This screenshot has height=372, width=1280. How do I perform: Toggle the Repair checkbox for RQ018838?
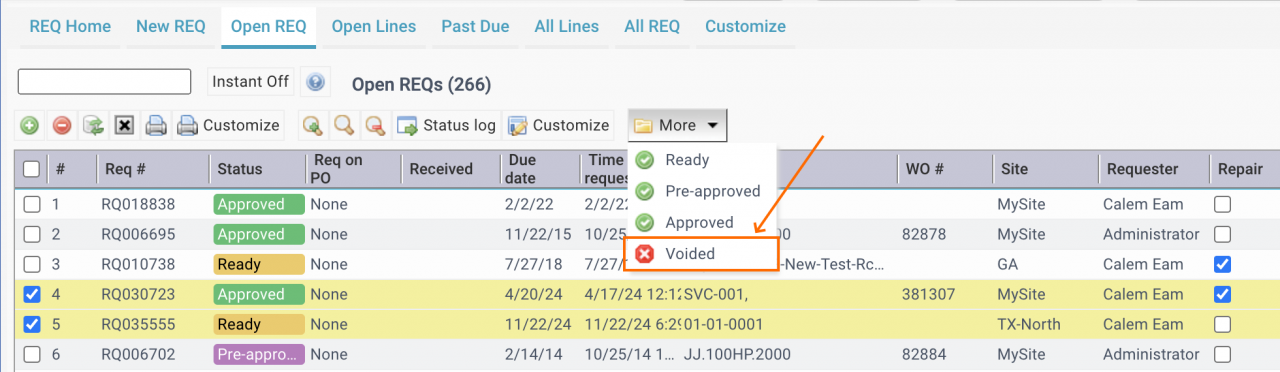pyautogui.click(x=1222, y=204)
